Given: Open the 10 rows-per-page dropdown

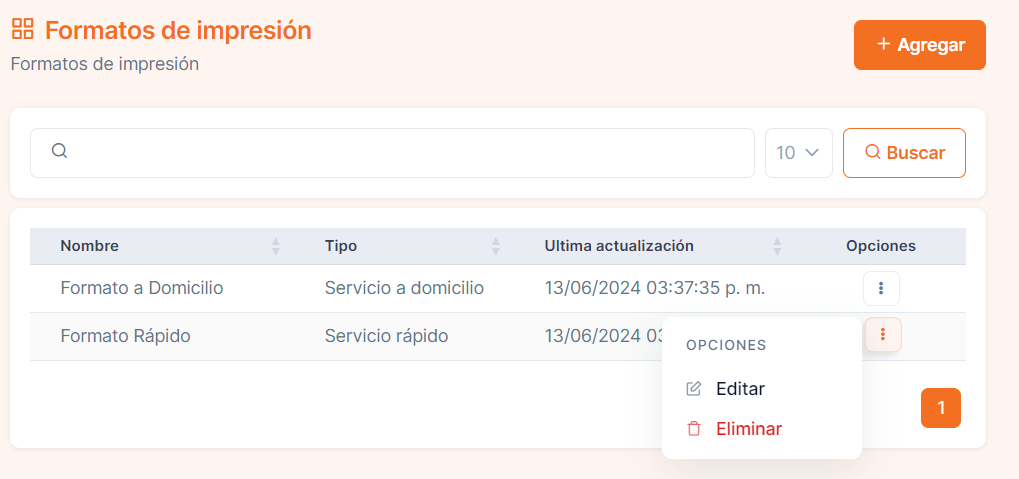Looking at the screenshot, I should coord(799,153).
